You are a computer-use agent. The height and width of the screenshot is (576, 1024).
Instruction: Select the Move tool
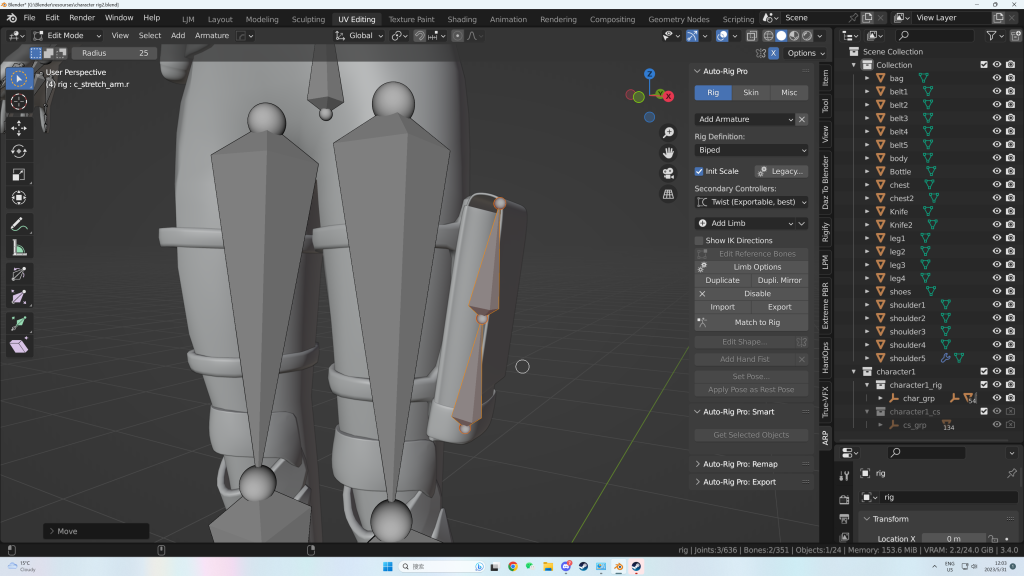pos(19,127)
